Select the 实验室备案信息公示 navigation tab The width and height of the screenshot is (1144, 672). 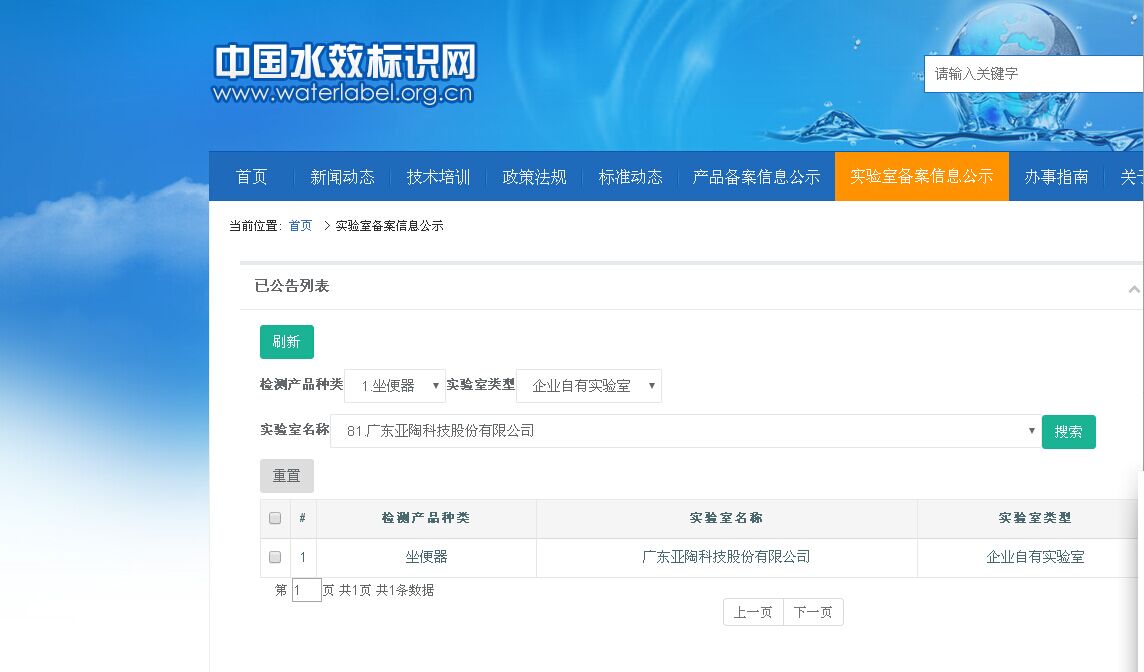pyautogui.click(x=921, y=176)
